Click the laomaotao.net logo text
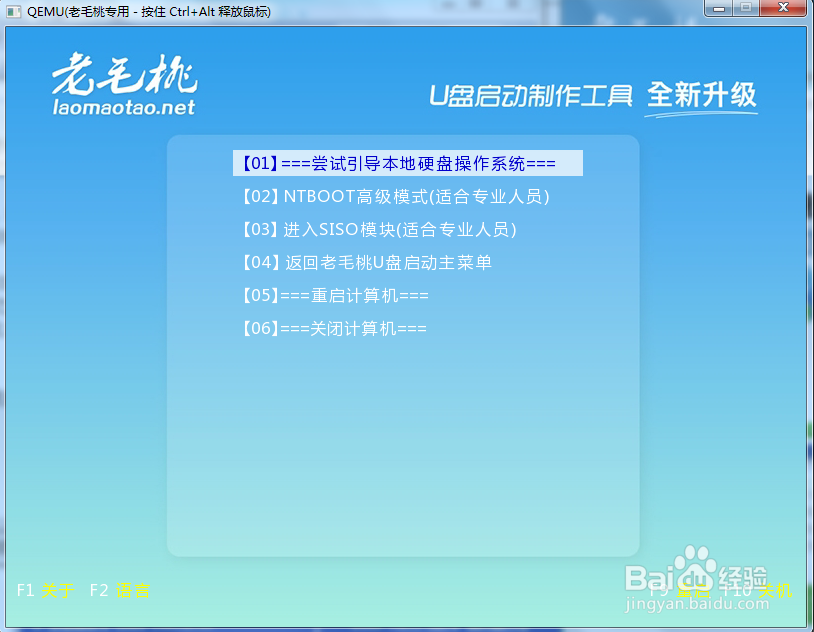This screenshot has width=814, height=632. coord(124,107)
